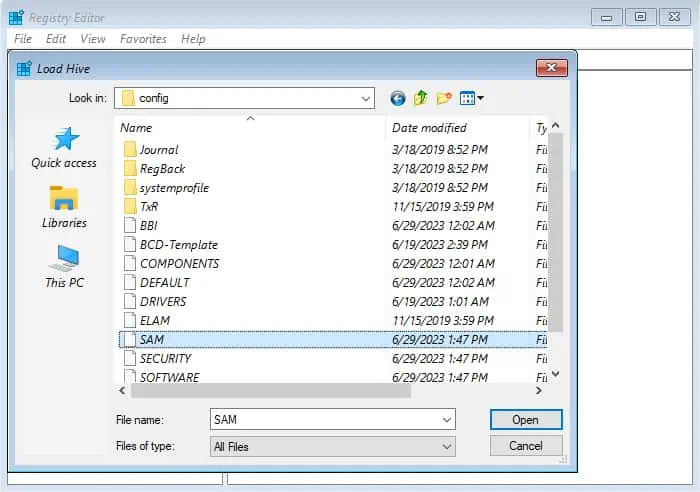Select the DEFAULT file icon
This screenshot has height=492, width=700.
click(130, 283)
